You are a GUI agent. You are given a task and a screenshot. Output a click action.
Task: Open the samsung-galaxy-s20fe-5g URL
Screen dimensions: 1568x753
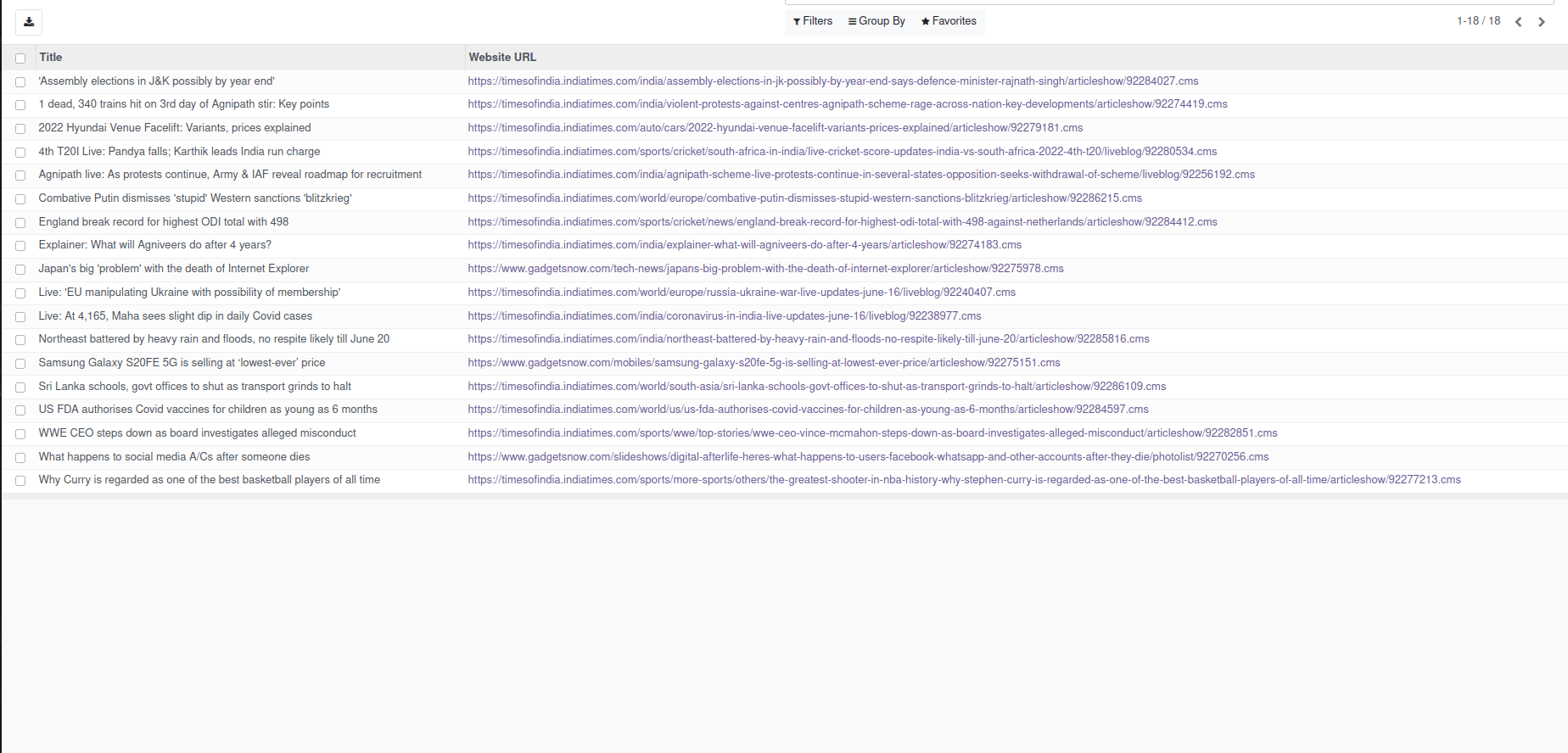pos(764,363)
